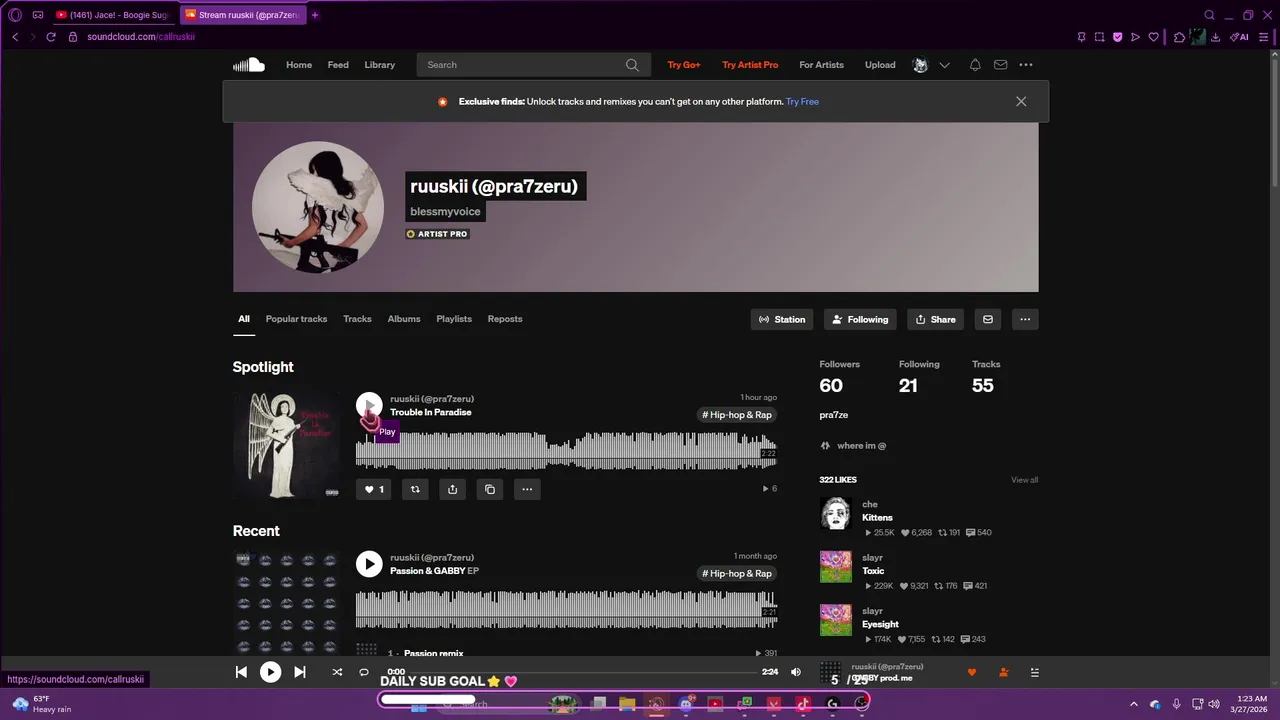
Task: Share Trouble In Paradise track
Action: click(452, 489)
